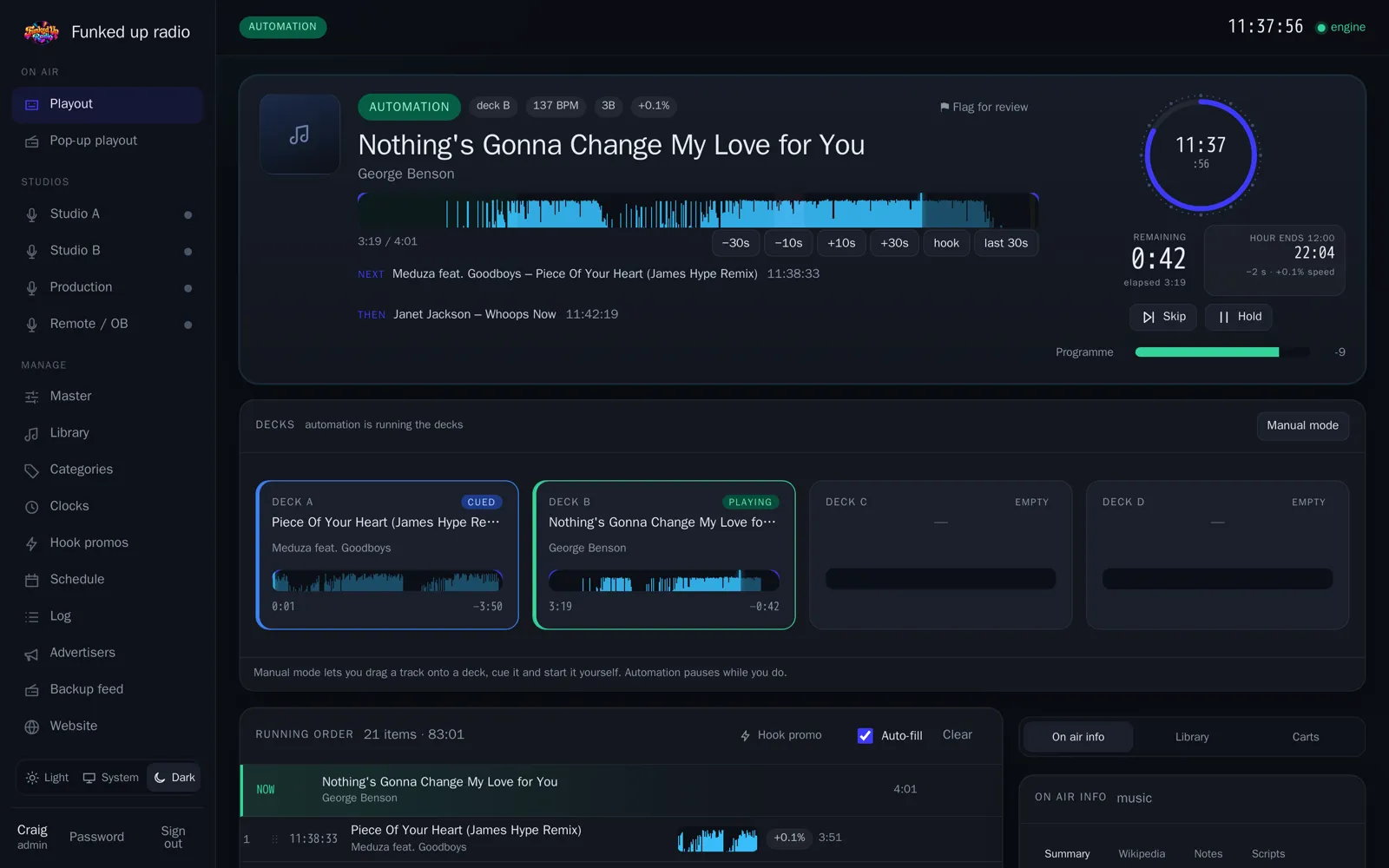Jump to the last 30s
Image resolution: width=1389 pixels, height=868 pixels.
tap(1006, 243)
